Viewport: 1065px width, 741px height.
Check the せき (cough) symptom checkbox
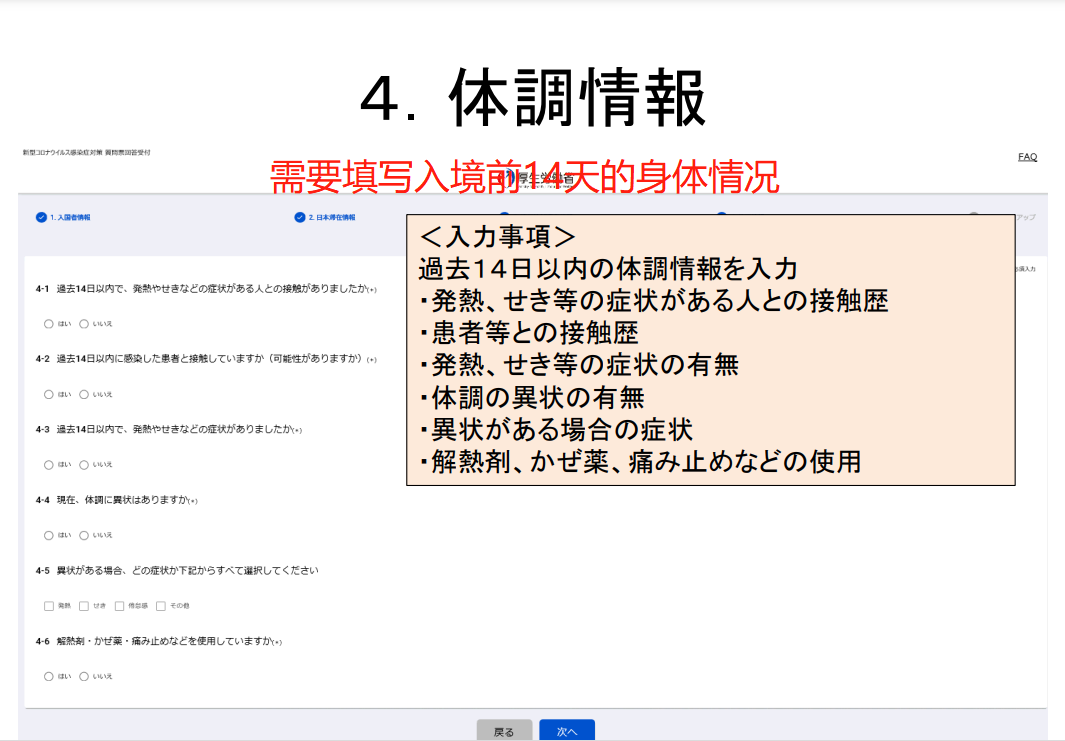pos(85,606)
